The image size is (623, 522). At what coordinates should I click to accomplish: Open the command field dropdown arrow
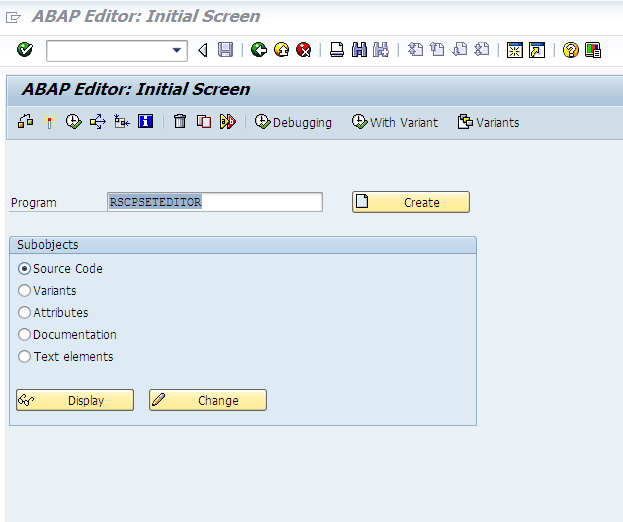[x=177, y=50]
